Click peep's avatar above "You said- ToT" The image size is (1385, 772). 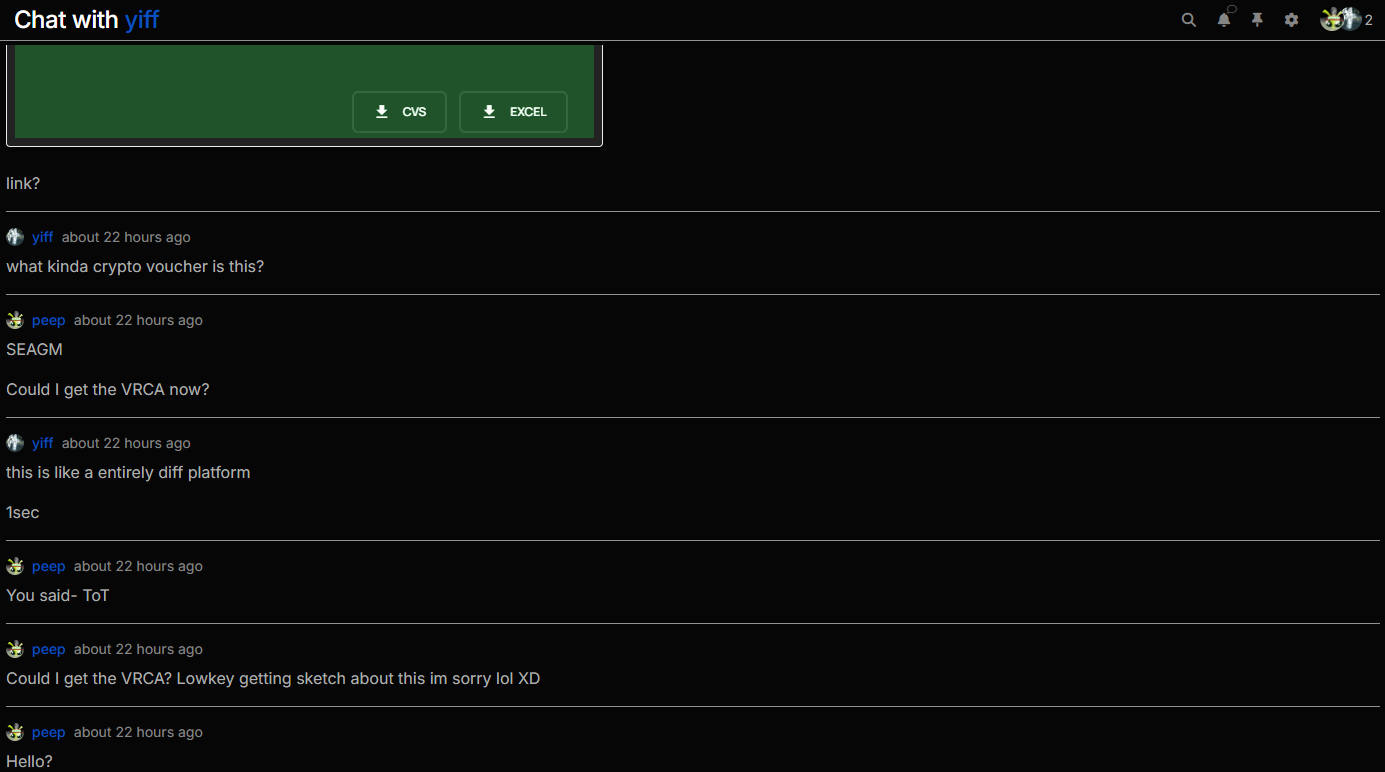click(15, 566)
